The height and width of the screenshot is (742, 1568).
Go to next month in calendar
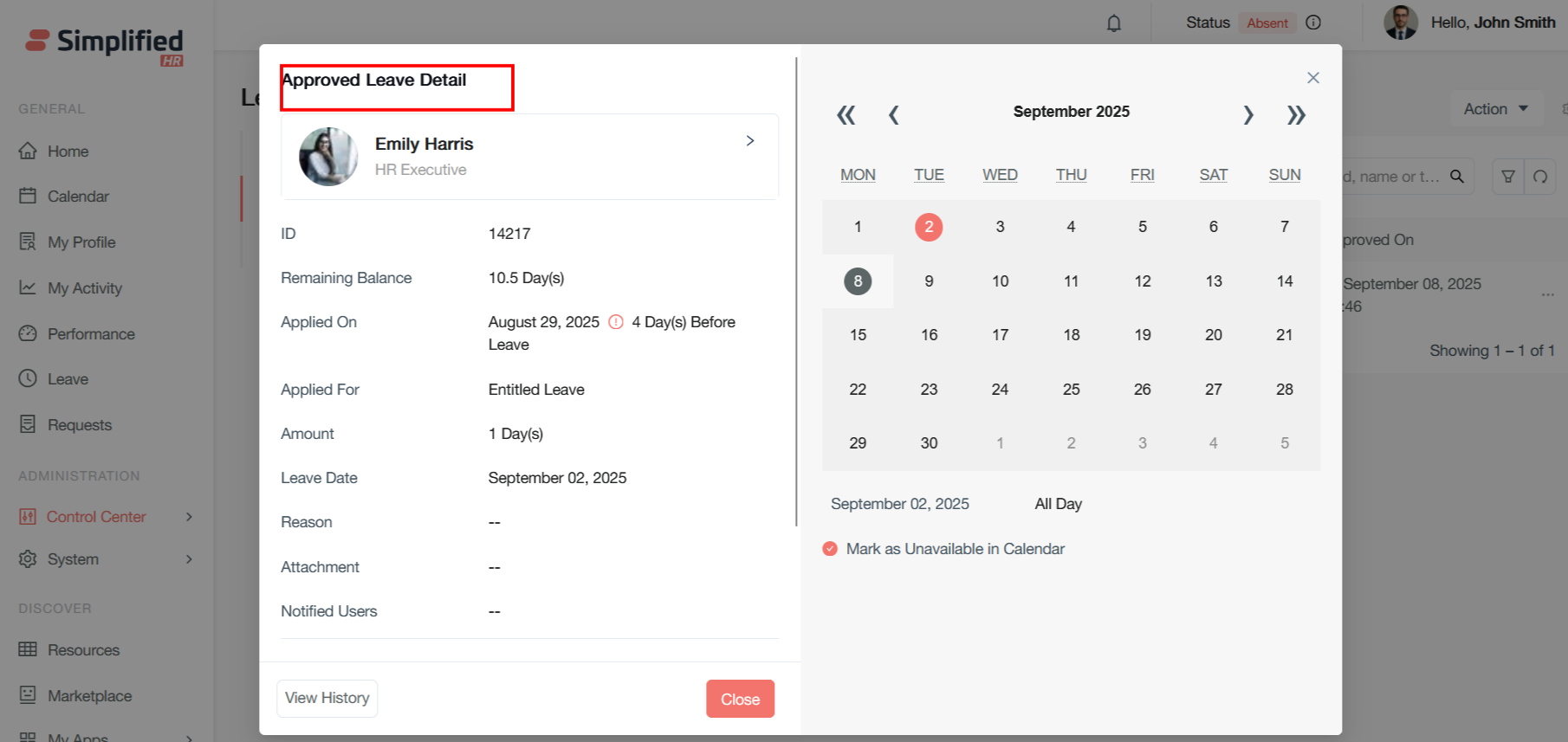click(1248, 114)
